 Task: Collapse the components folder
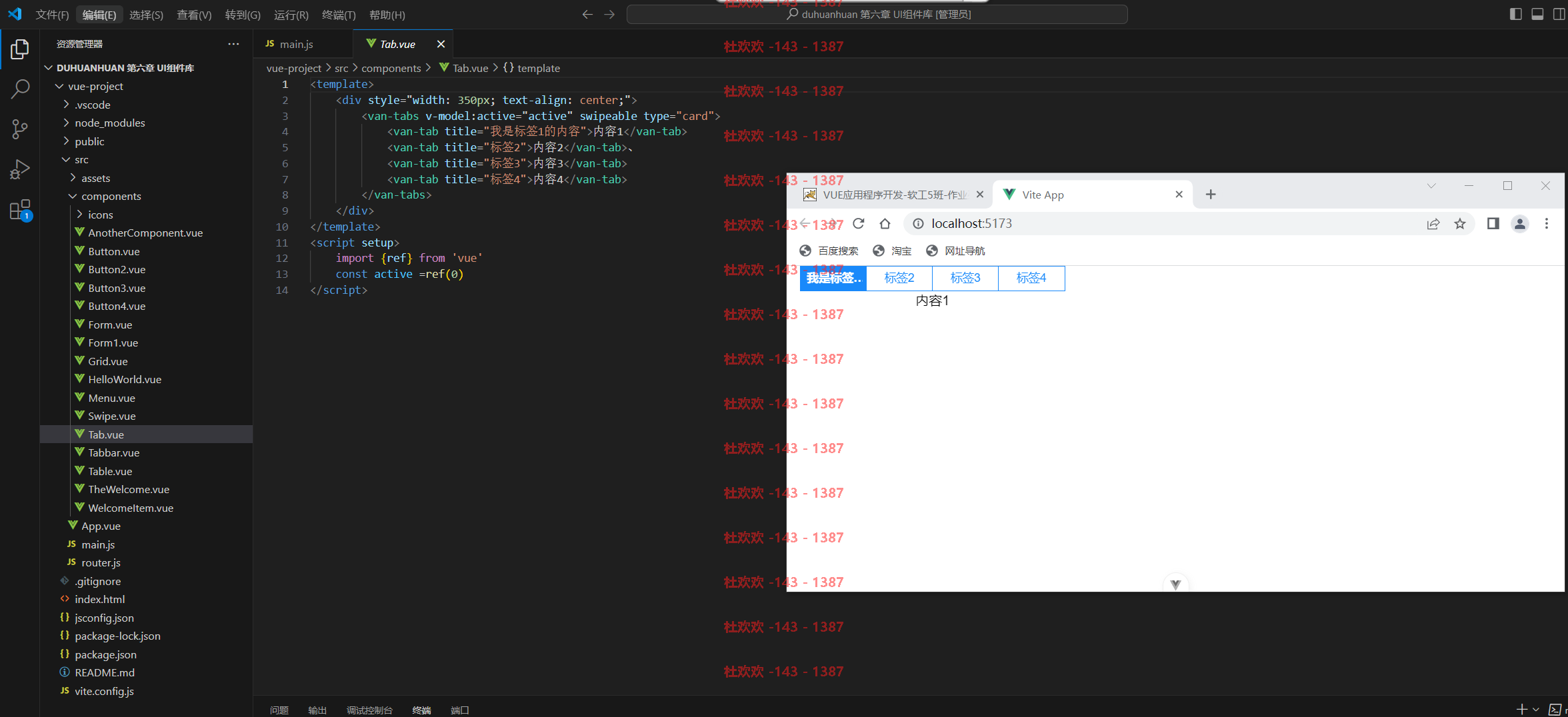[x=73, y=196]
